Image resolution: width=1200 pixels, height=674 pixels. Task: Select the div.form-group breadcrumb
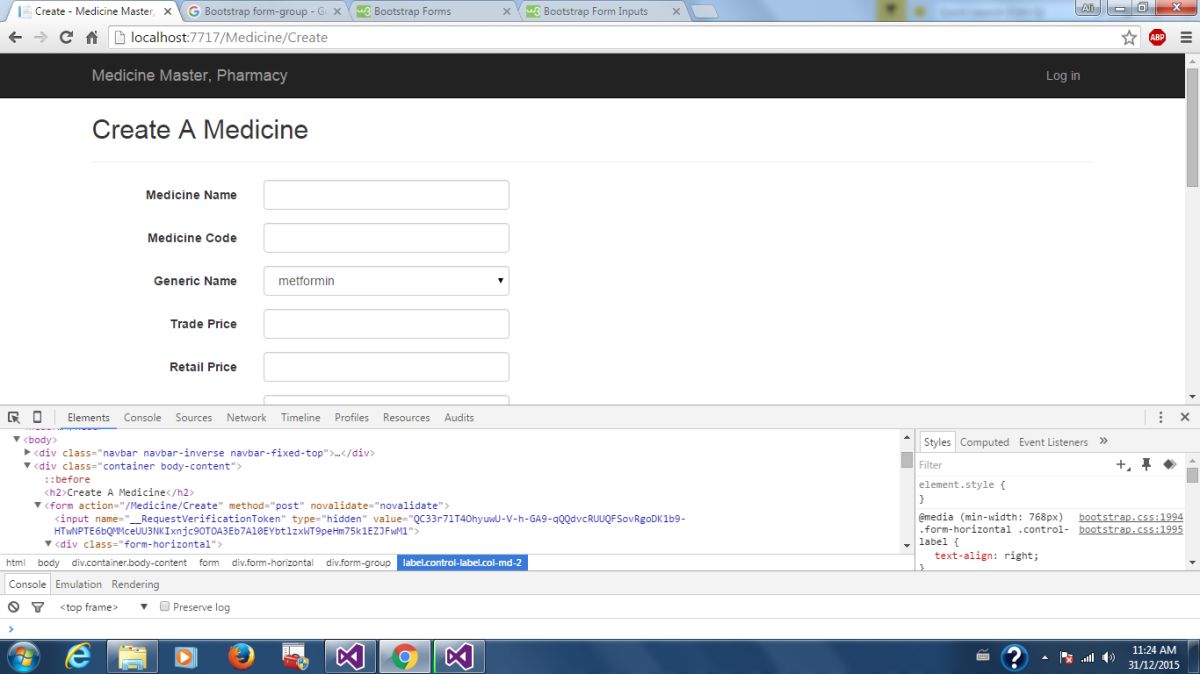[x=358, y=563]
